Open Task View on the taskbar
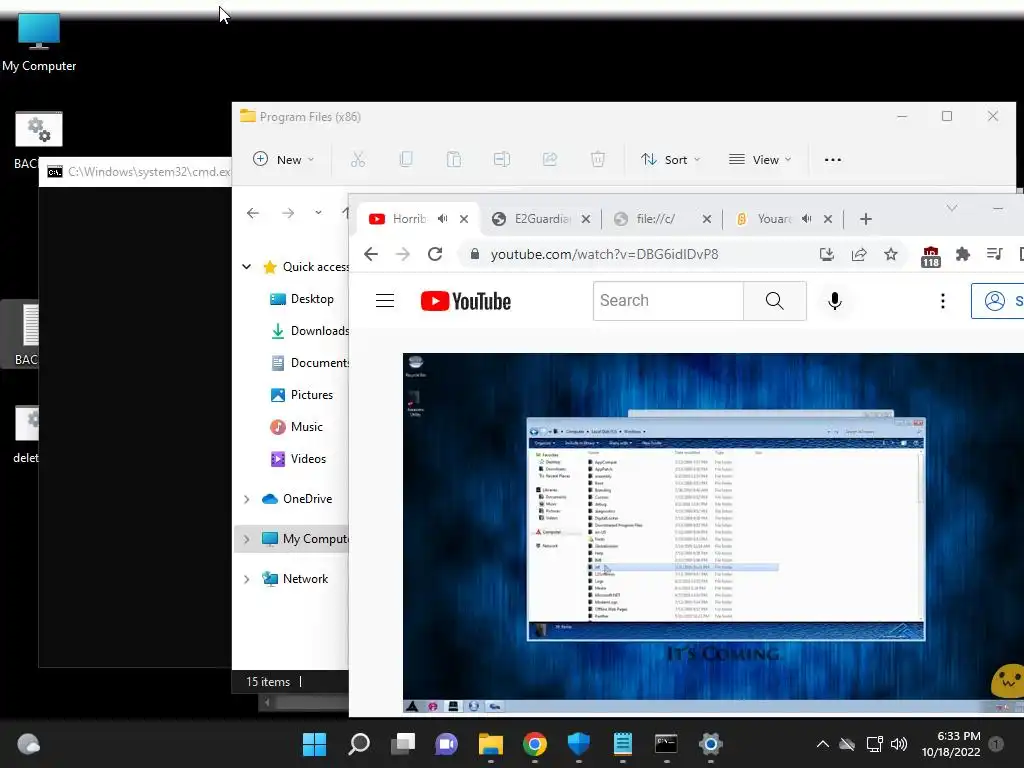 (x=403, y=744)
